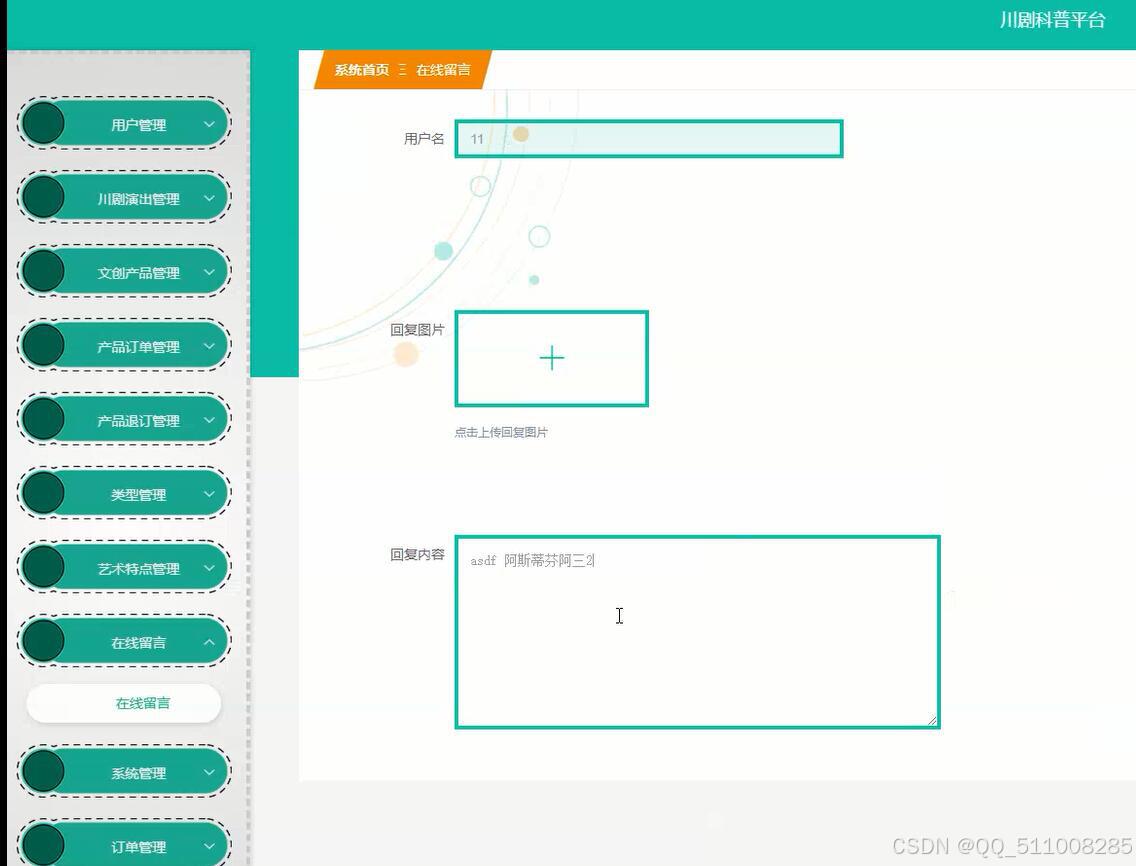
Task: Click 在线留言 in the orange breadcrumb
Action: pos(443,70)
